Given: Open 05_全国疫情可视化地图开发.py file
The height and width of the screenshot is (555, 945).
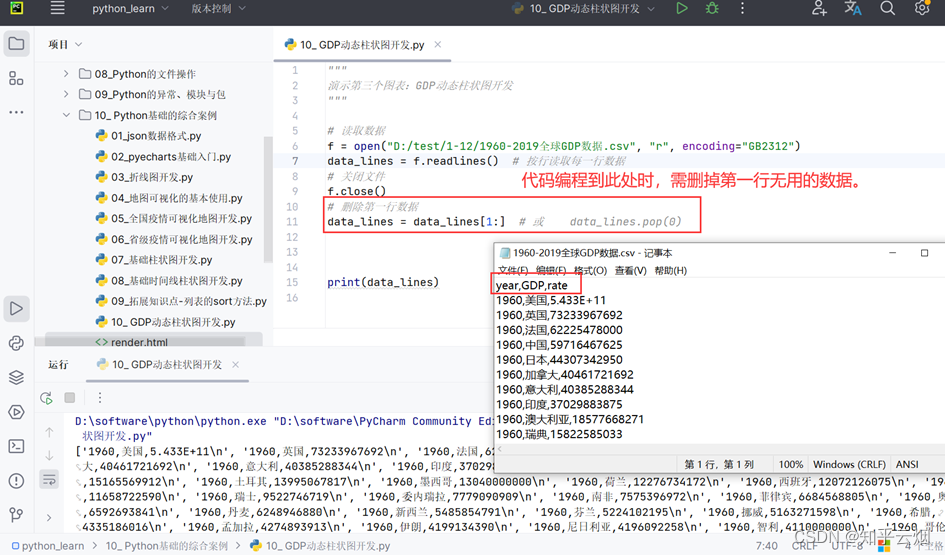Looking at the screenshot, I should 174,219.
